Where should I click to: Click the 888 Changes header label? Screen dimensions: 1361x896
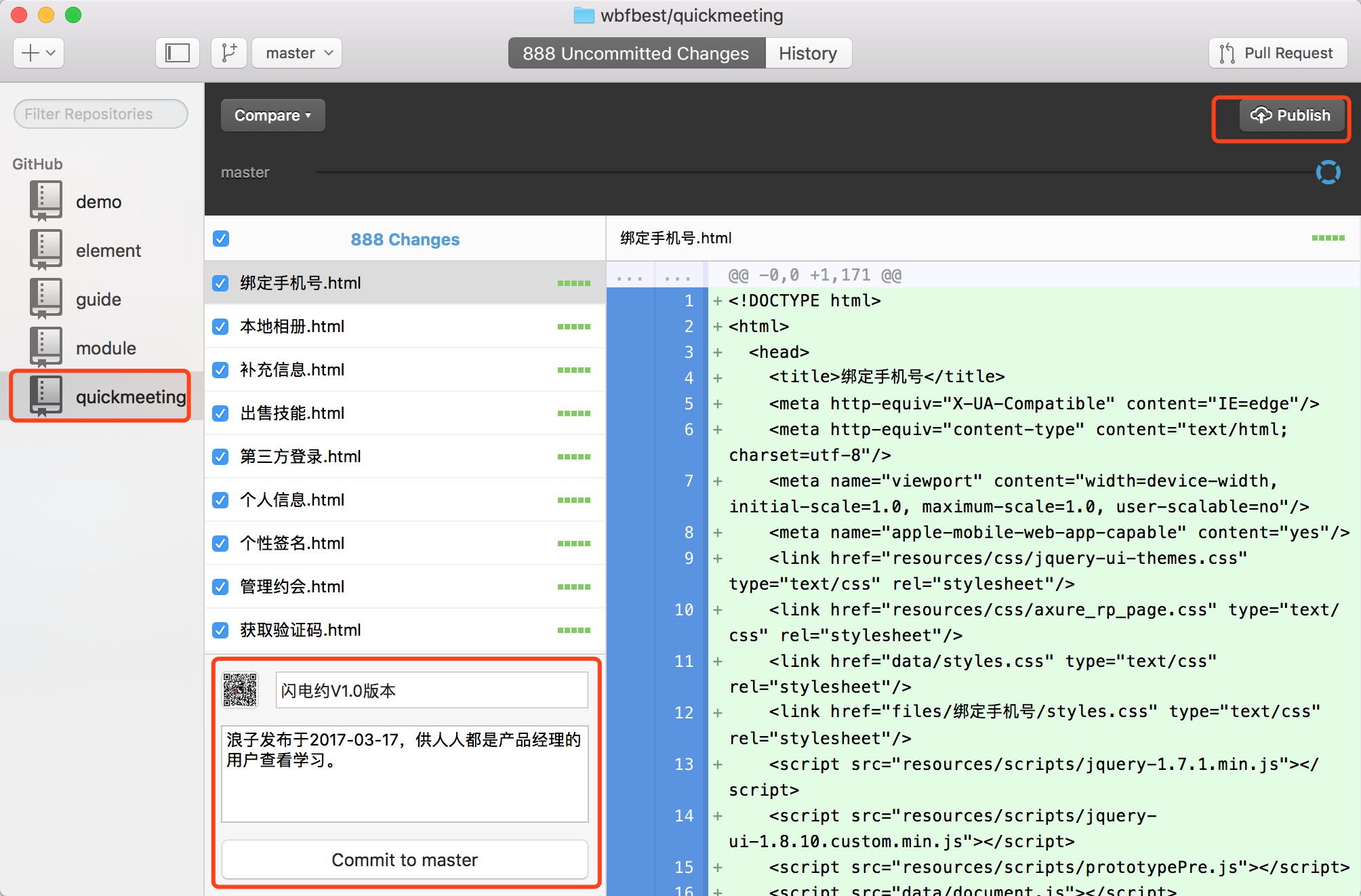tap(405, 239)
